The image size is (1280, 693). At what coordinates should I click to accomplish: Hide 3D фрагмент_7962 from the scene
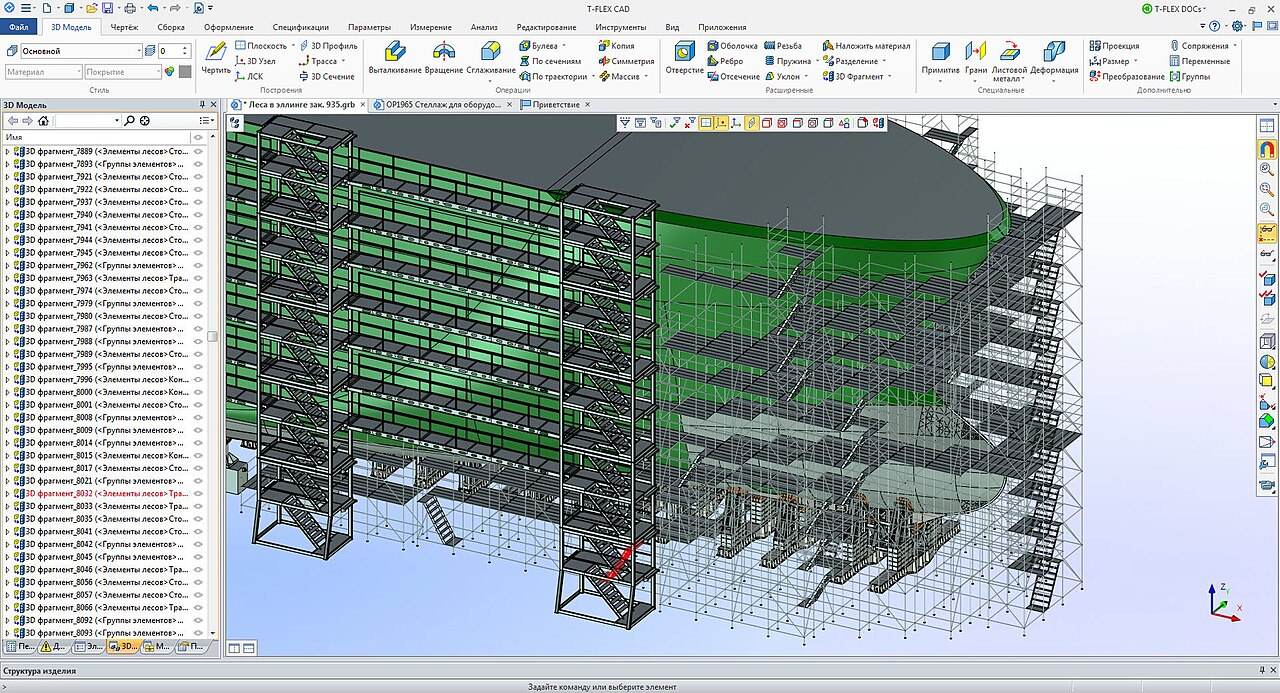point(198,265)
